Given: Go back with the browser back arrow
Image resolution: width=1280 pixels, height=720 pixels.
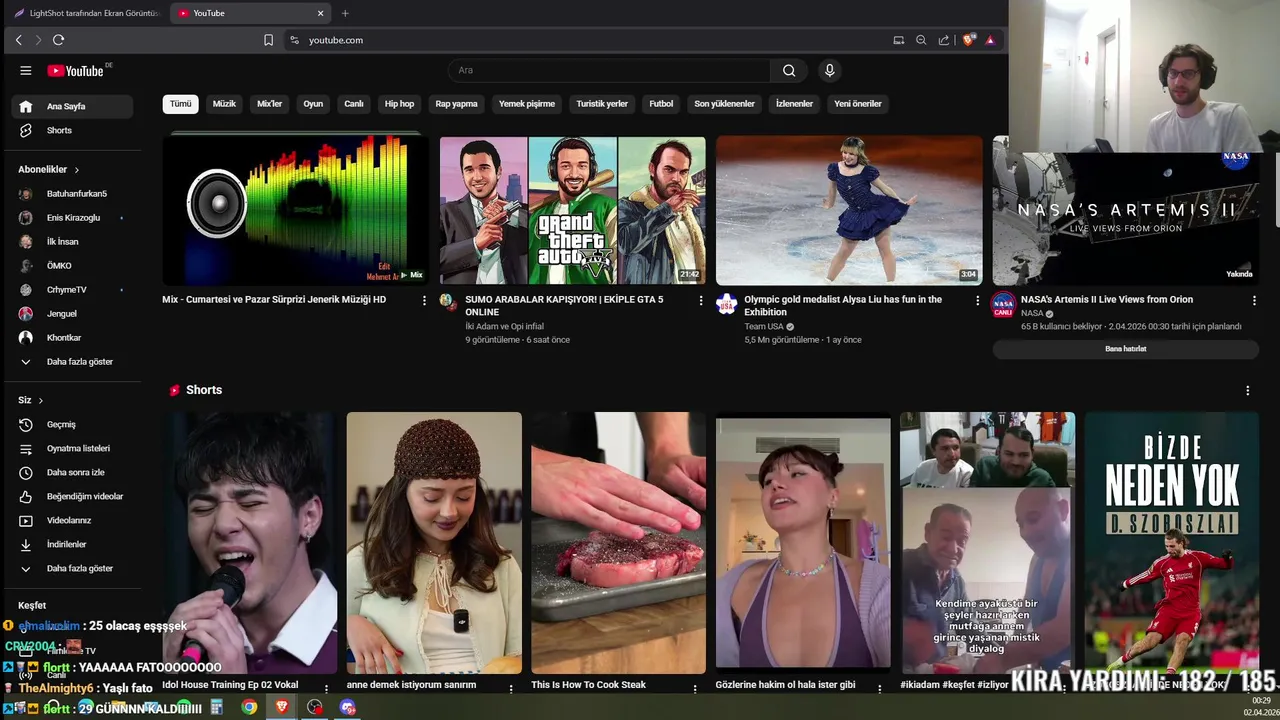Looking at the screenshot, I should click(x=18, y=40).
